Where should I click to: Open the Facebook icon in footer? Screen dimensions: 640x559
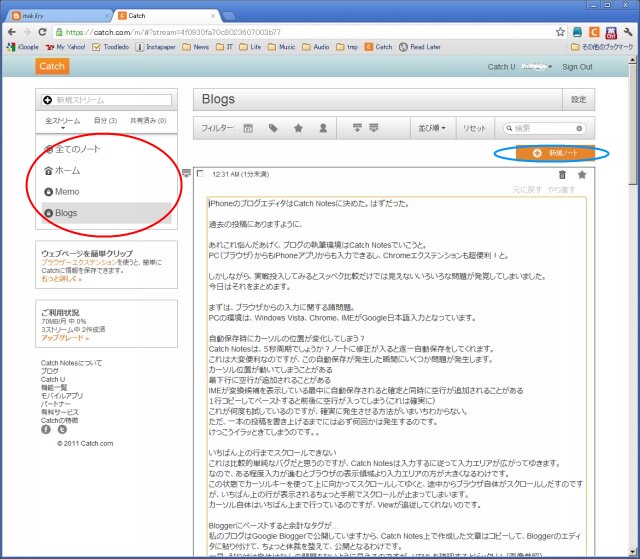pyautogui.click(x=46, y=429)
